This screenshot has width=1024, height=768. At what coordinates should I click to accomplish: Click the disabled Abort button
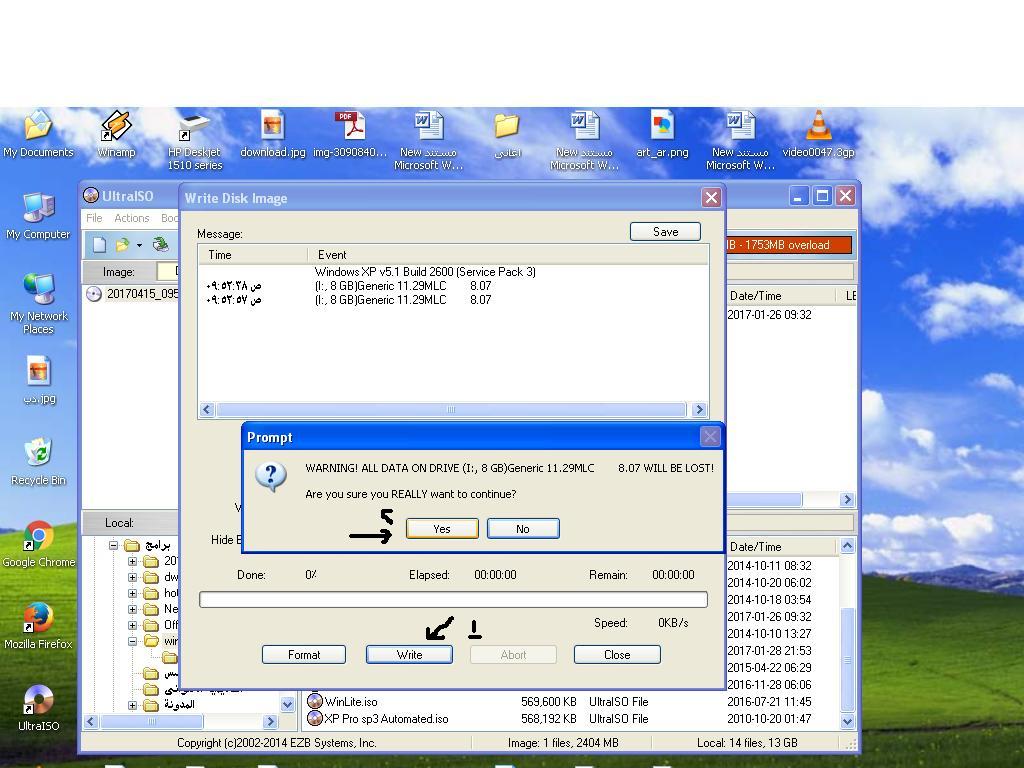click(x=513, y=654)
